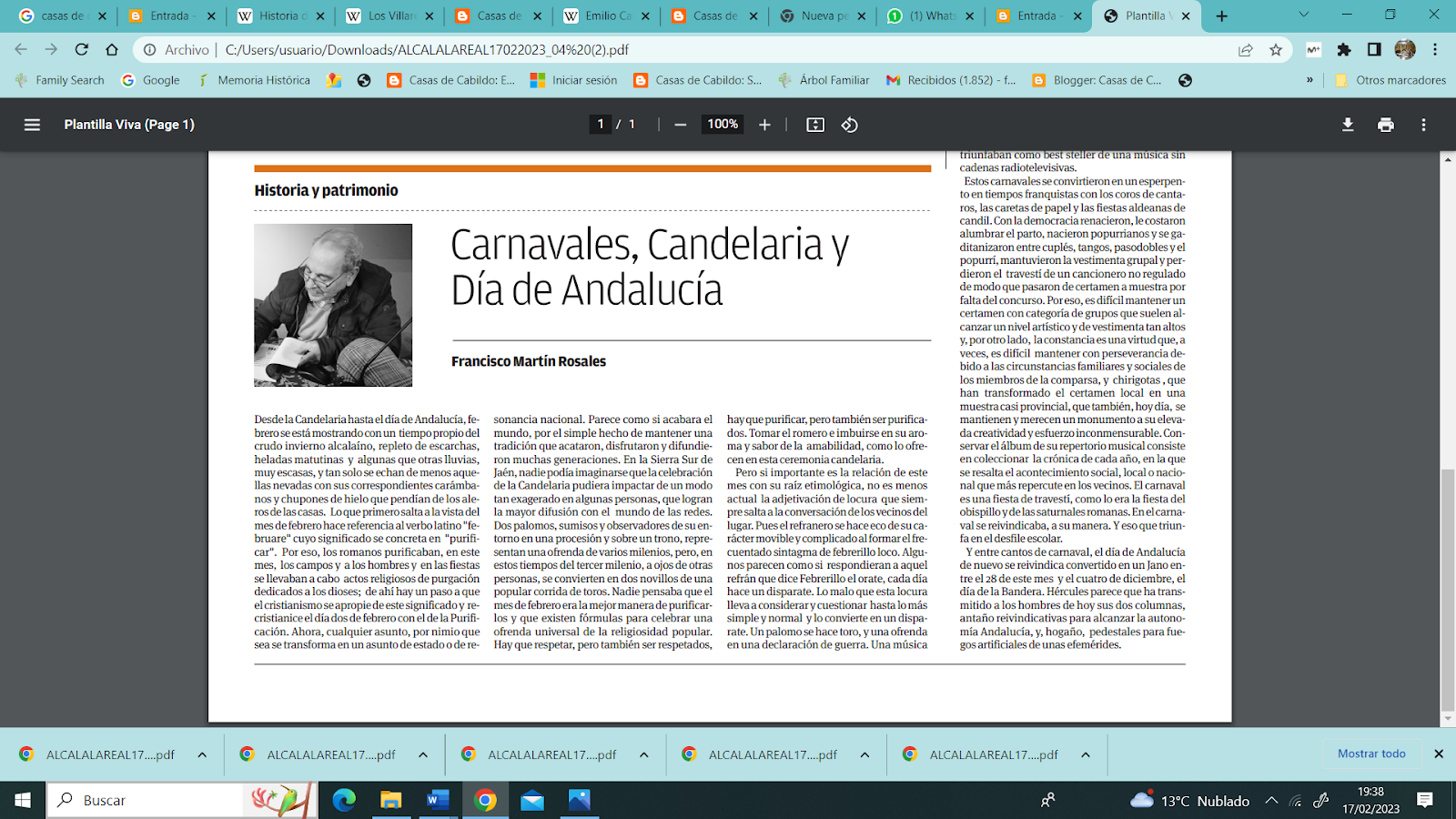Expand options for first ALCALALAREAL17 download

coord(202,754)
